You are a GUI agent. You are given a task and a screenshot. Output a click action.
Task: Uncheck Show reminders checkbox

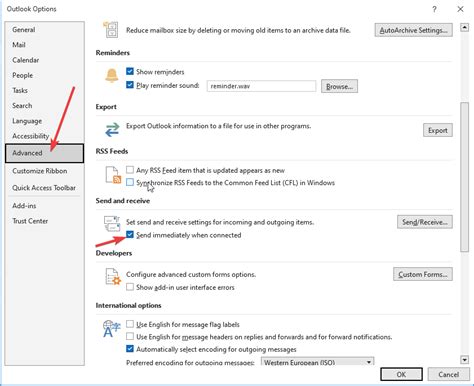[x=130, y=71]
